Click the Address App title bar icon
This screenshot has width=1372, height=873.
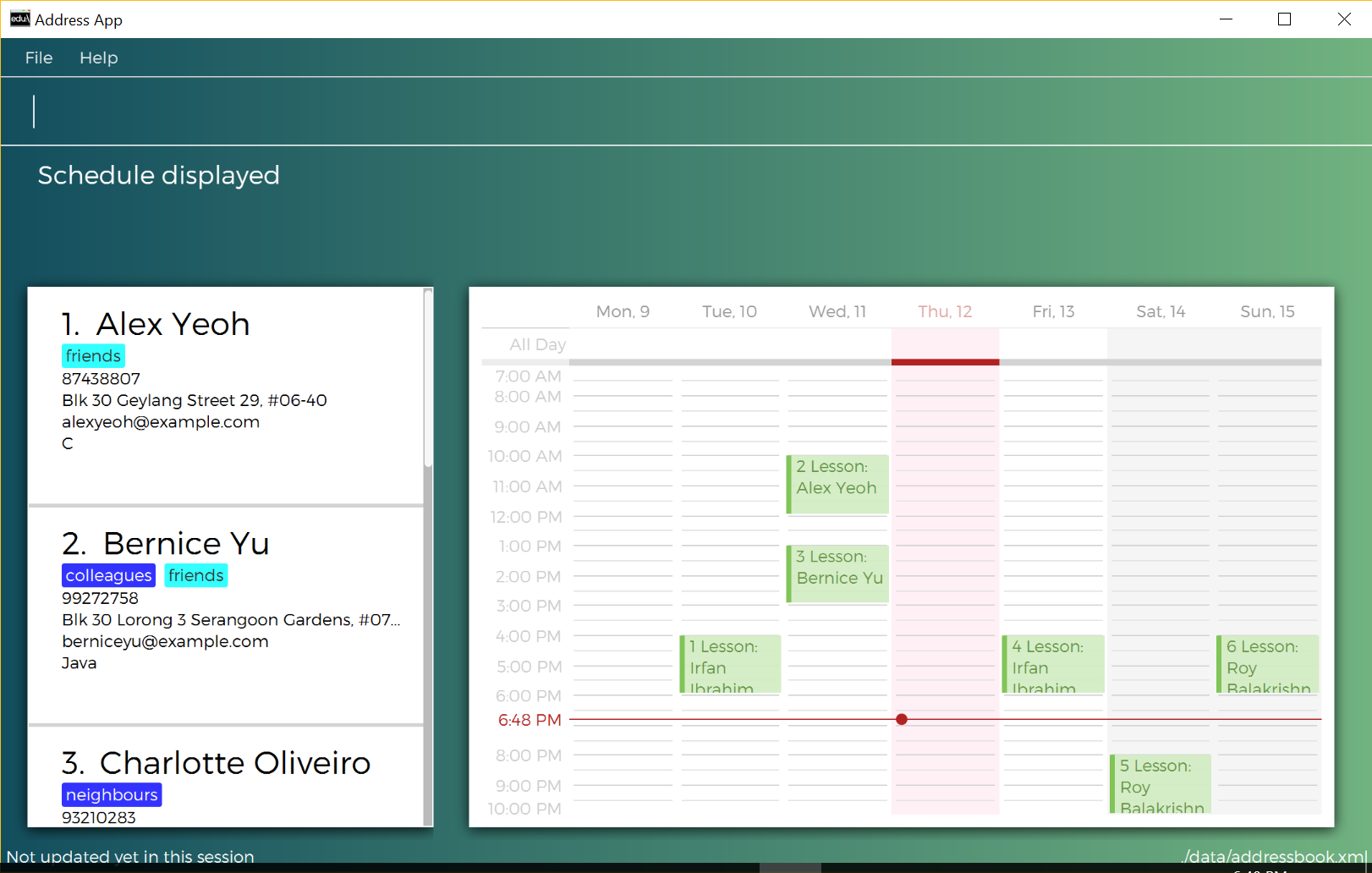[19, 19]
